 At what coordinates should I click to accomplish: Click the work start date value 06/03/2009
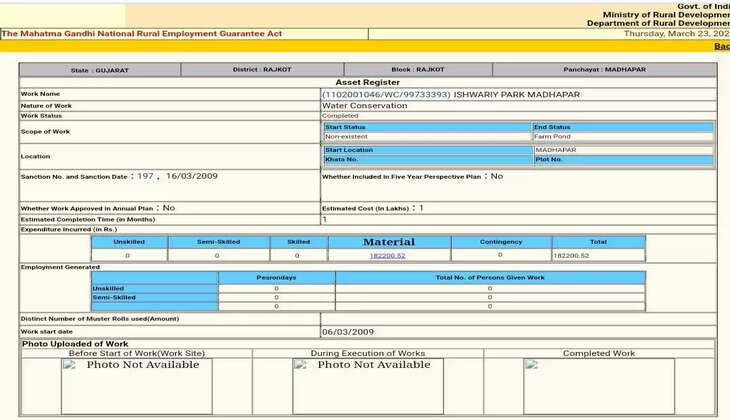[x=347, y=331]
